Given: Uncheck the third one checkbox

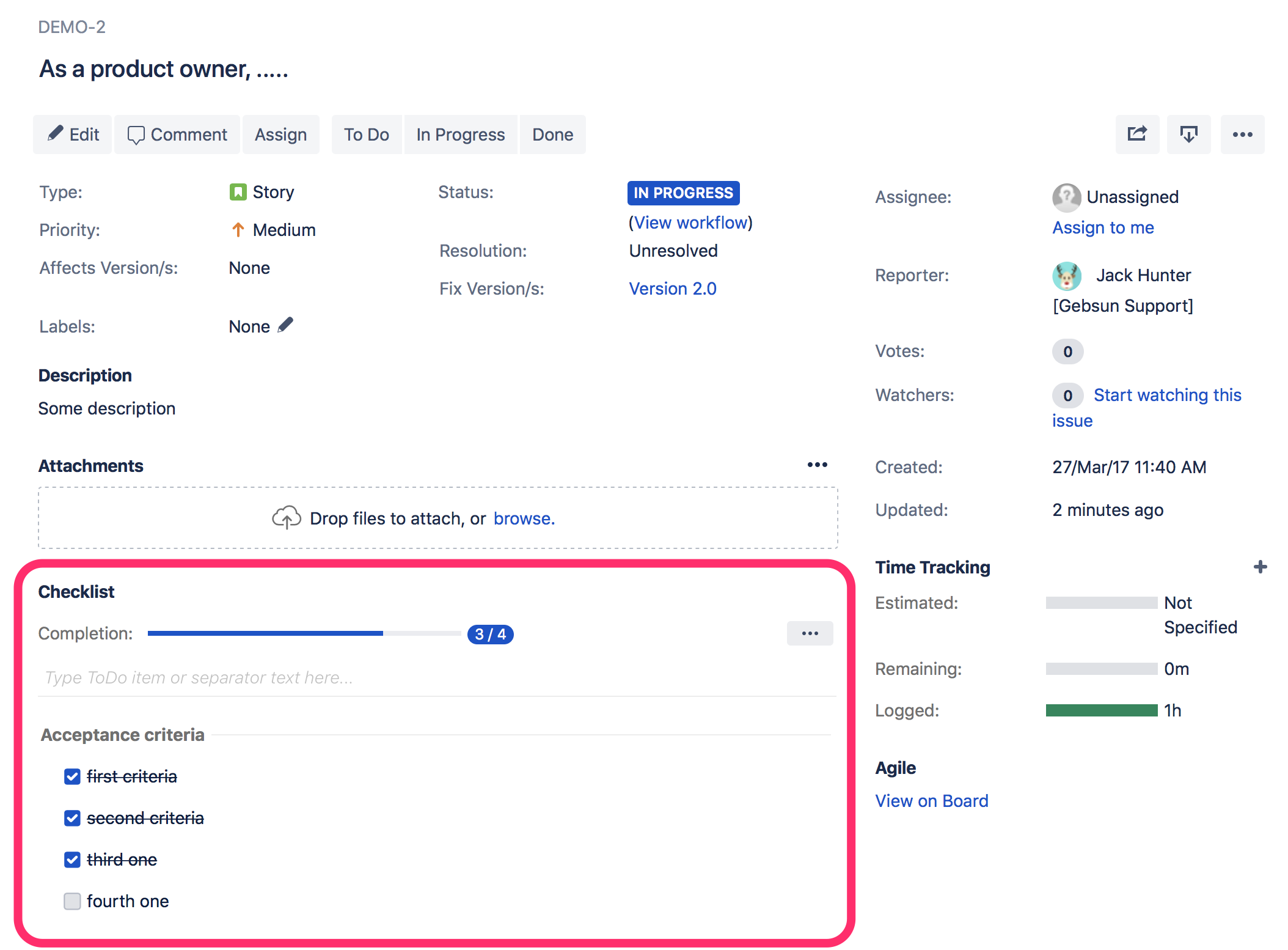Looking at the screenshot, I should (71, 859).
